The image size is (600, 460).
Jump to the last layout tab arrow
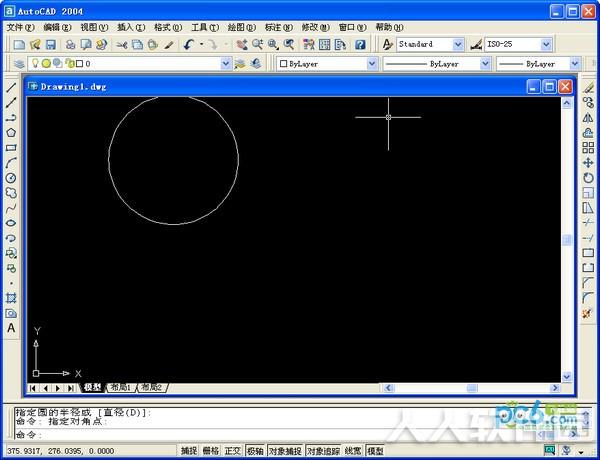pyautogui.click(x=70, y=388)
